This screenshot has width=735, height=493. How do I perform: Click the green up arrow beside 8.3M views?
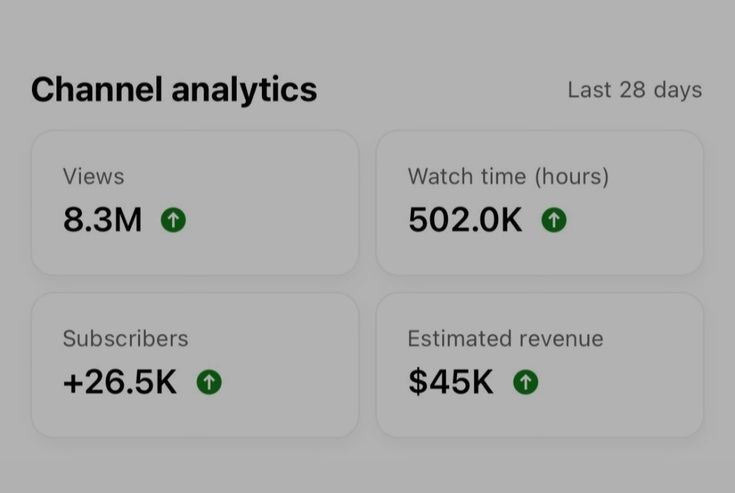173,220
